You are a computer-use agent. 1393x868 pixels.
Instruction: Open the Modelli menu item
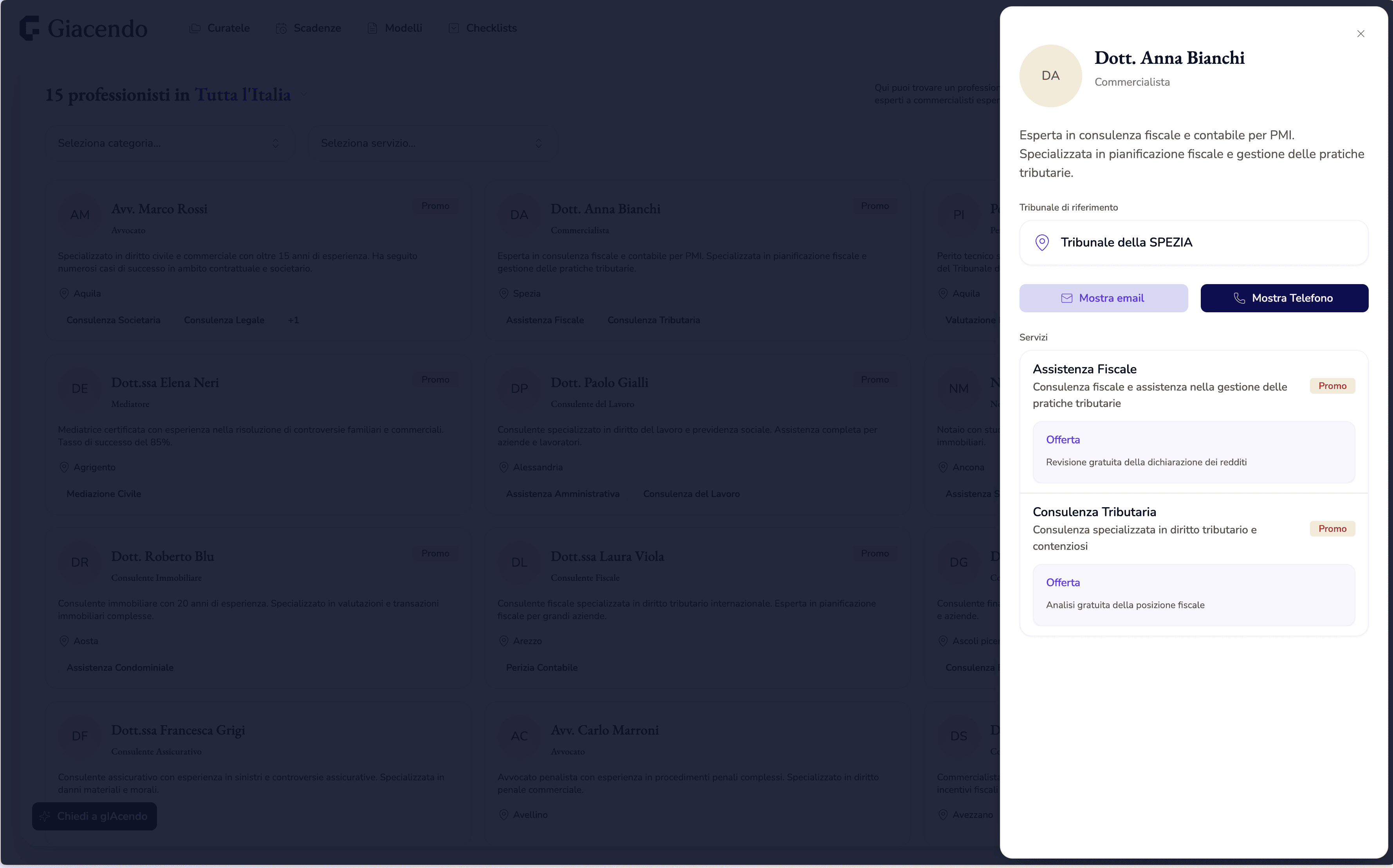click(x=403, y=28)
